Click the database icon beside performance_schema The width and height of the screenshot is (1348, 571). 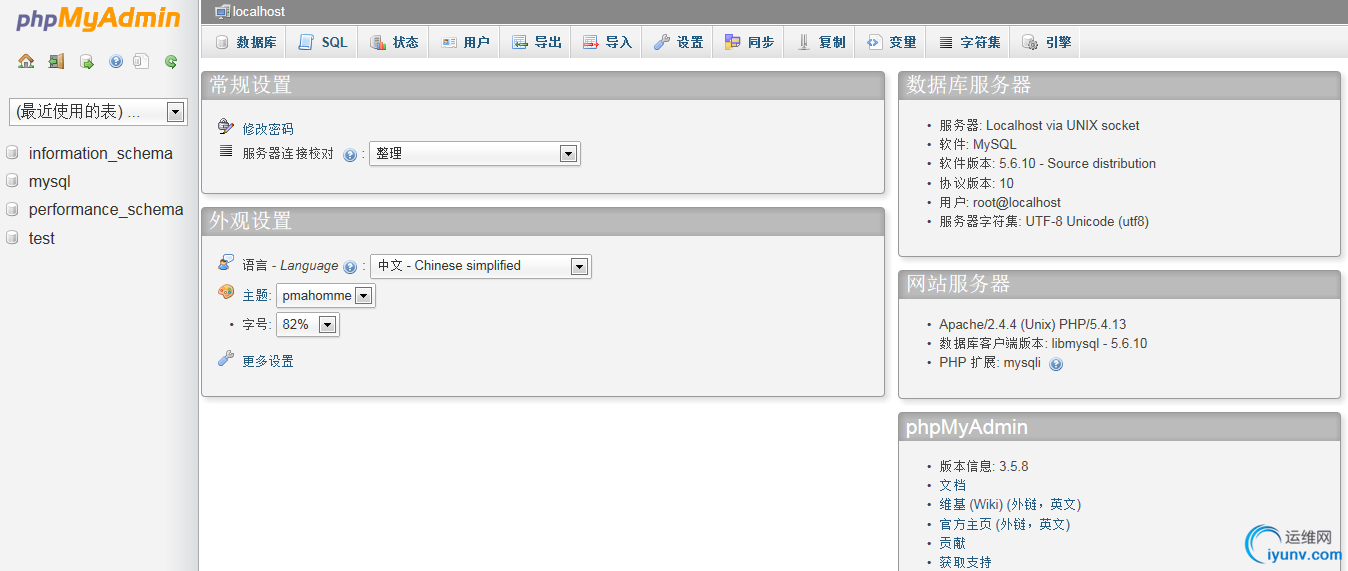click(x=12, y=210)
